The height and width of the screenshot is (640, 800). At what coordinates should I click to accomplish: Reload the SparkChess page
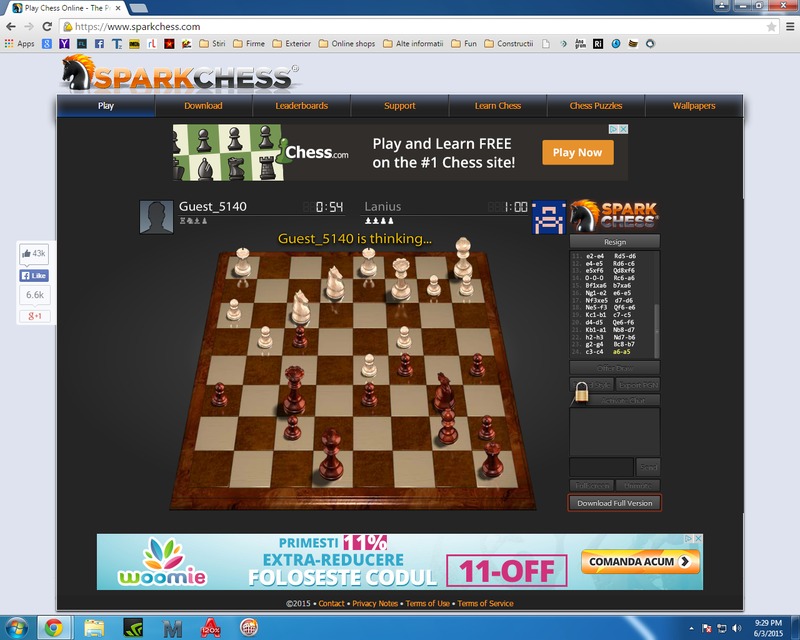click(x=47, y=27)
